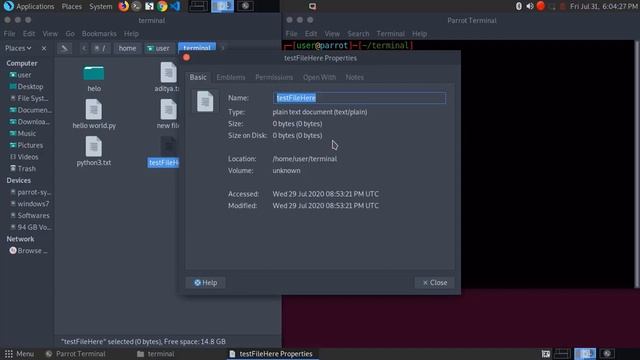Launch terminal icon in top panel
The width and height of the screenshot is (640, 360).
coord(136,6)
